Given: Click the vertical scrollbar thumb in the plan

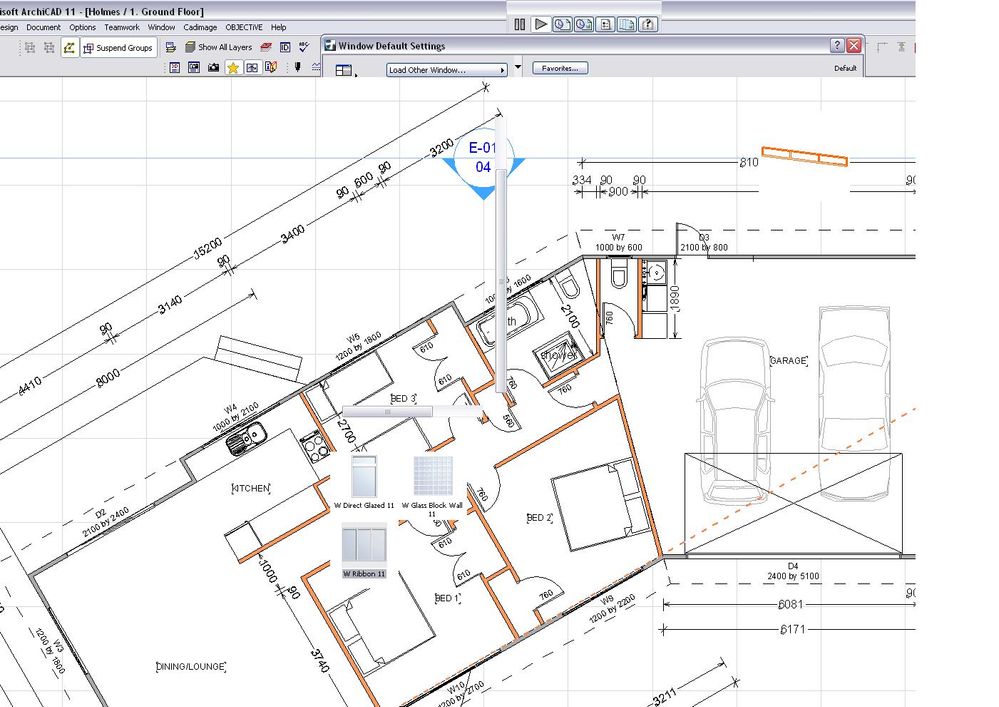Looking at the screenshot, I should click(501, 281).
